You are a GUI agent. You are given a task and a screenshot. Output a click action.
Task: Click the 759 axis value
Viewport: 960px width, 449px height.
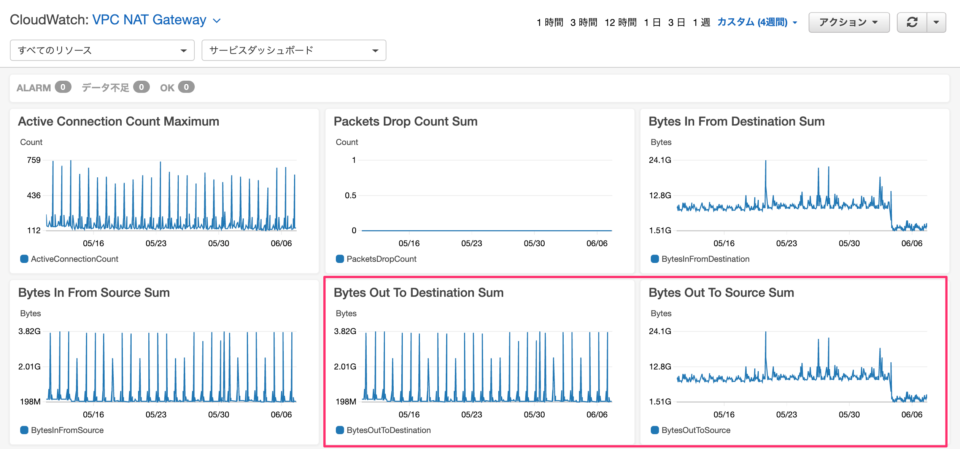click(34, 160)
